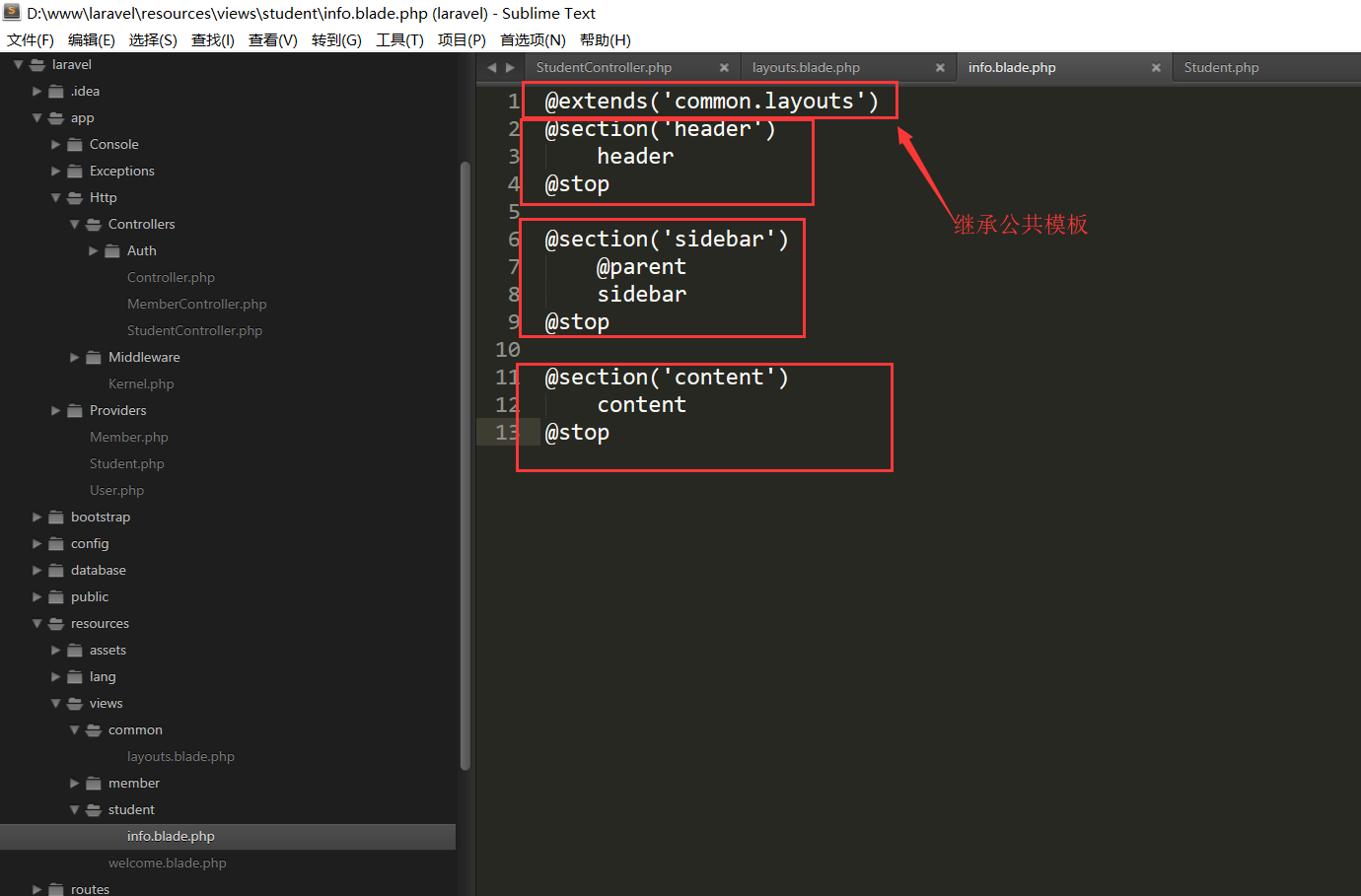Open User.php in the sidebar

coord(116,491)
